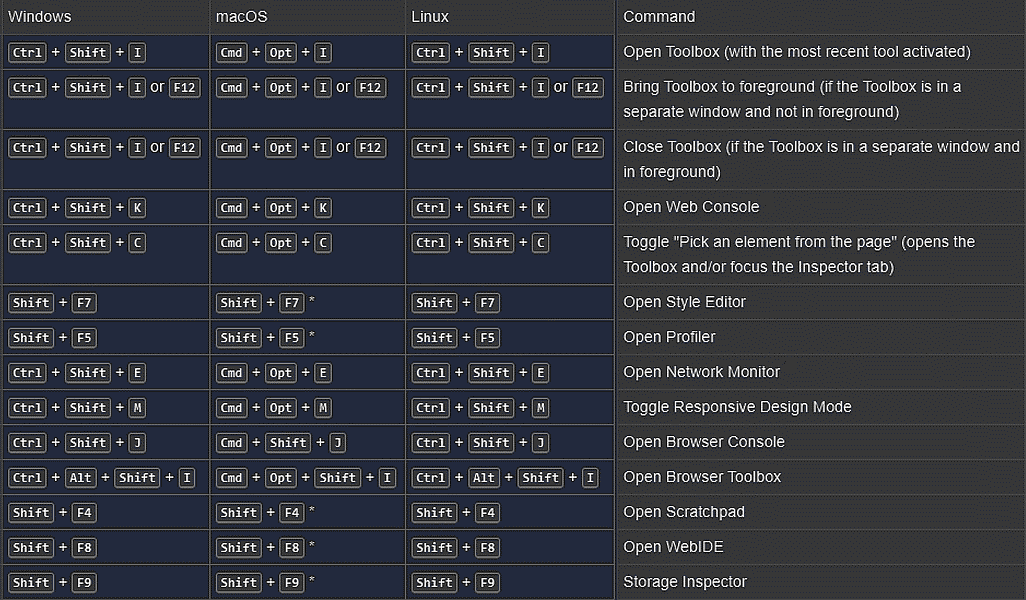Click the Open Network Monitor command
The width and height of the screenshot is (1026, 600).
(x=701, y=372)
